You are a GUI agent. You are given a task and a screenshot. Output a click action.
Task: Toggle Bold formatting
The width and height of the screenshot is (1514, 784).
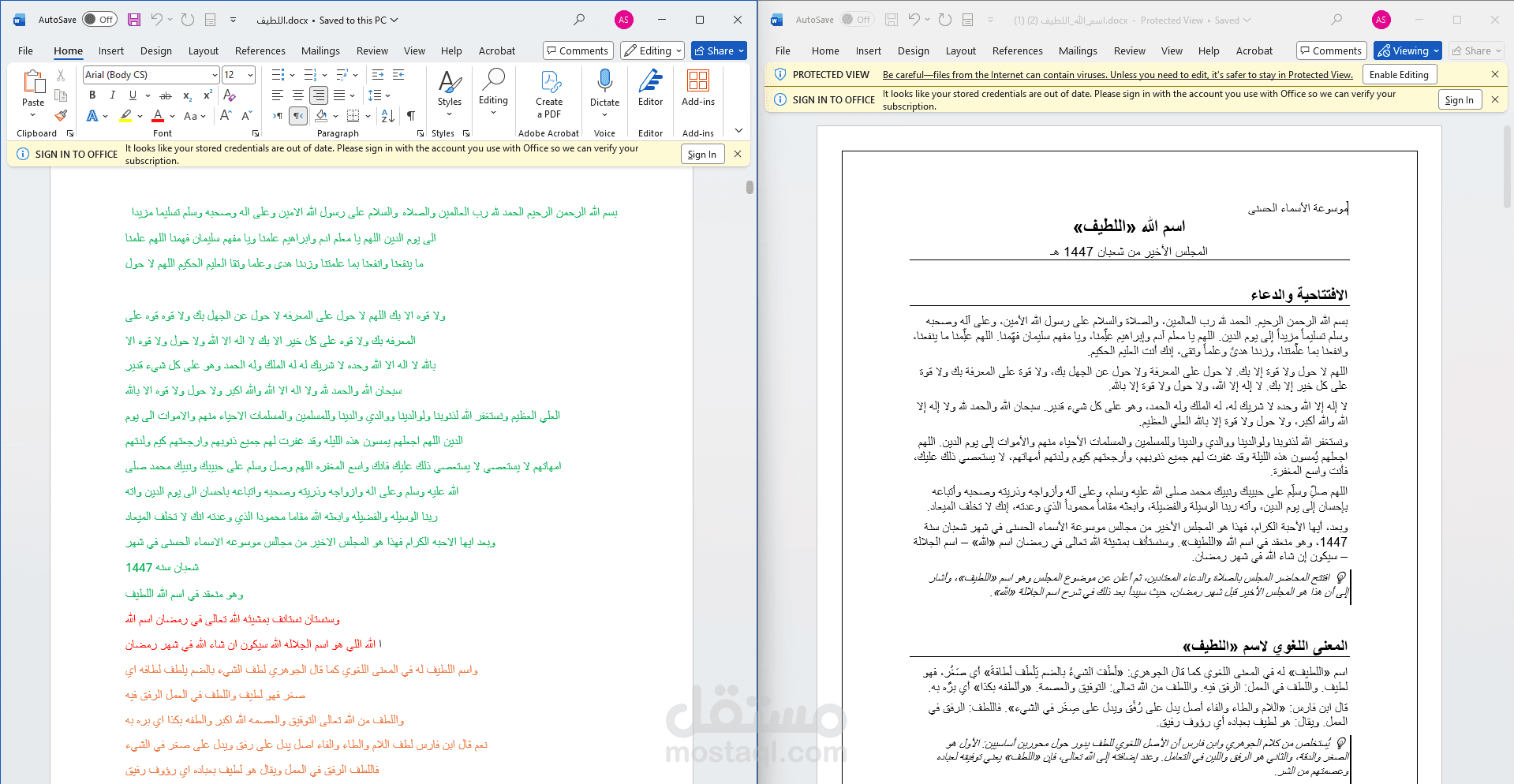tap(92, 95)
